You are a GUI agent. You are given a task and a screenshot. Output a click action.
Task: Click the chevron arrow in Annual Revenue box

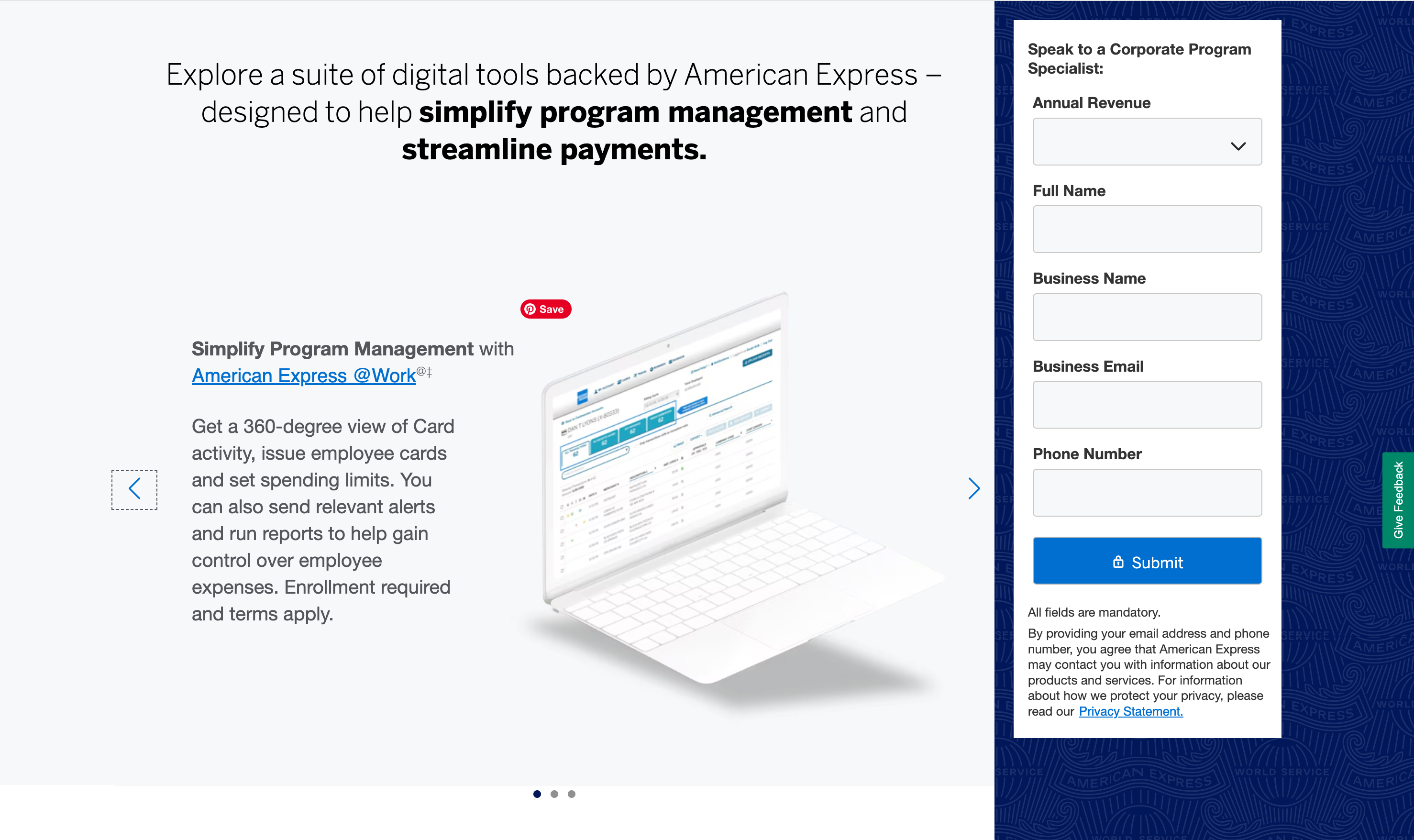(x=1238, y=146)
